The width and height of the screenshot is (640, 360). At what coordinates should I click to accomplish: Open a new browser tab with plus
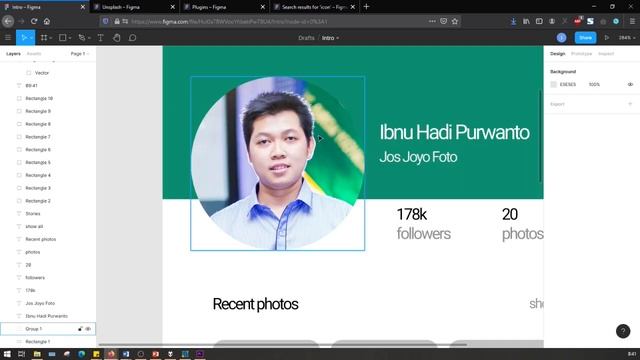(366, 7)
